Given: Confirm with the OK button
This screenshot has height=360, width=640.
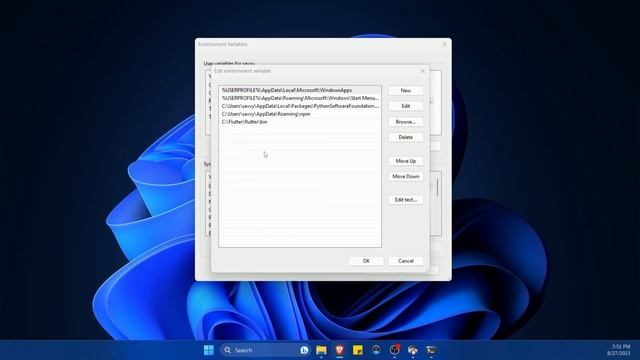Looking at the screenshot, I should [x=366, y=261].
